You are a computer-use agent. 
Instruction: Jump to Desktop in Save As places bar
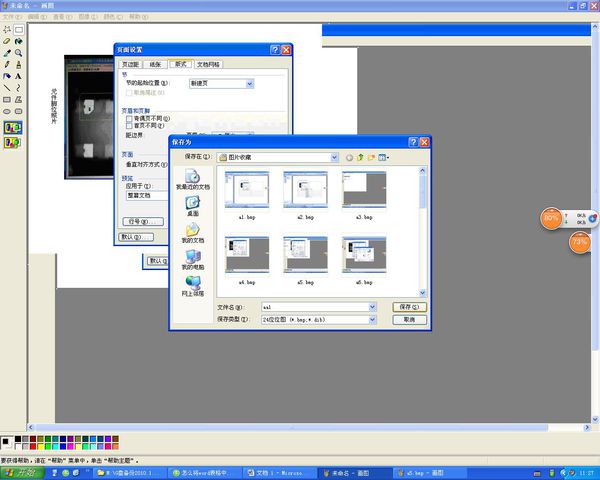192,206
